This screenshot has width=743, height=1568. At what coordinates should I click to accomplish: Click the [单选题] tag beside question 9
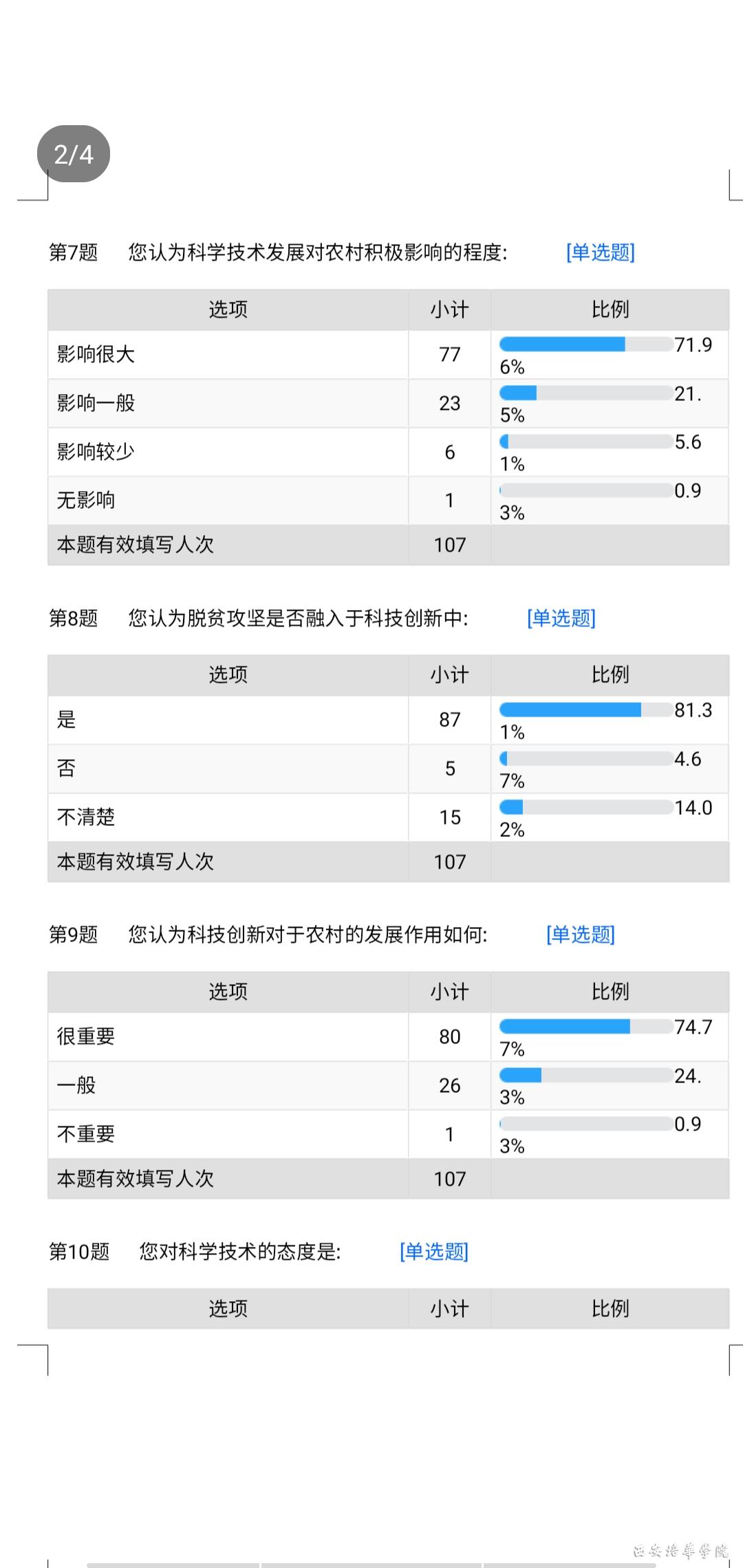580,935
